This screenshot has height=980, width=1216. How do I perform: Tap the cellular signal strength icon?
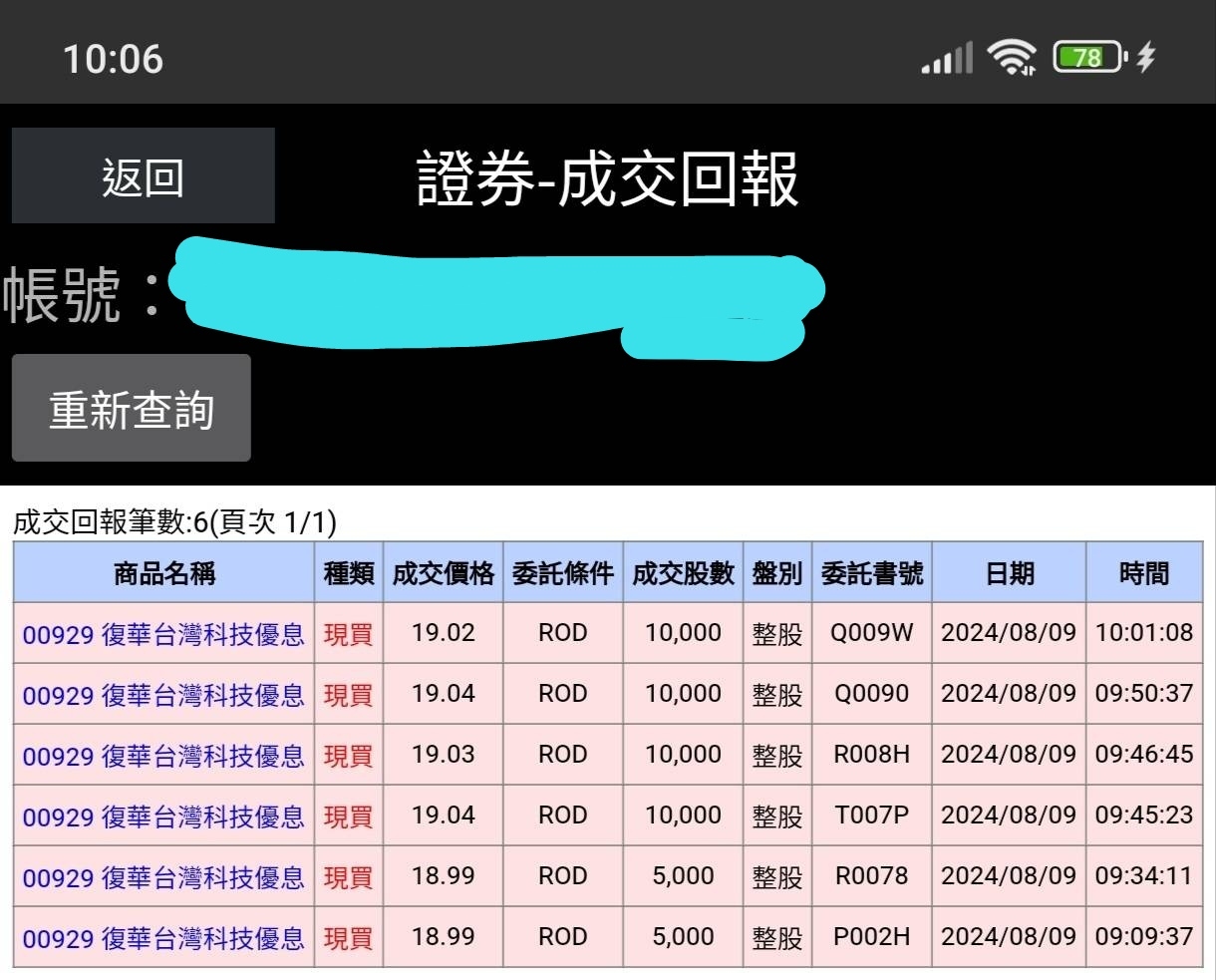click(947, 58)
